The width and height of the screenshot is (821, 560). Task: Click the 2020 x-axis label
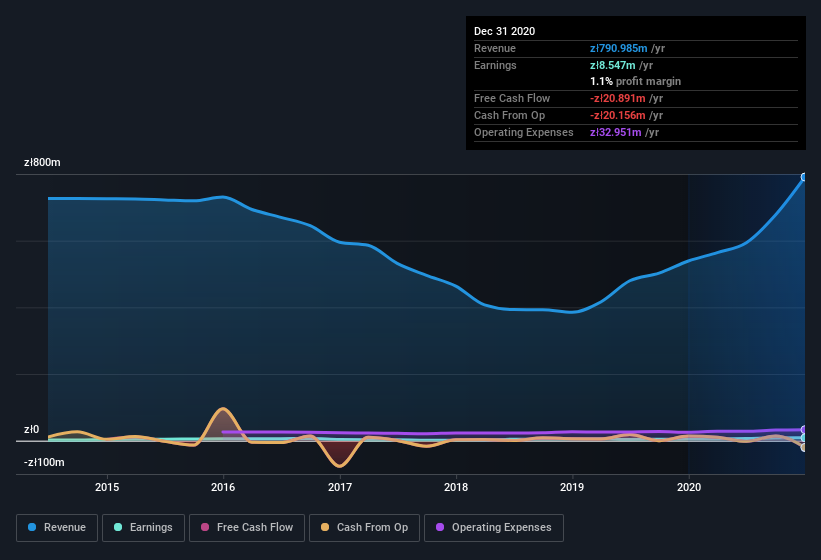click(x=689, y=487)
